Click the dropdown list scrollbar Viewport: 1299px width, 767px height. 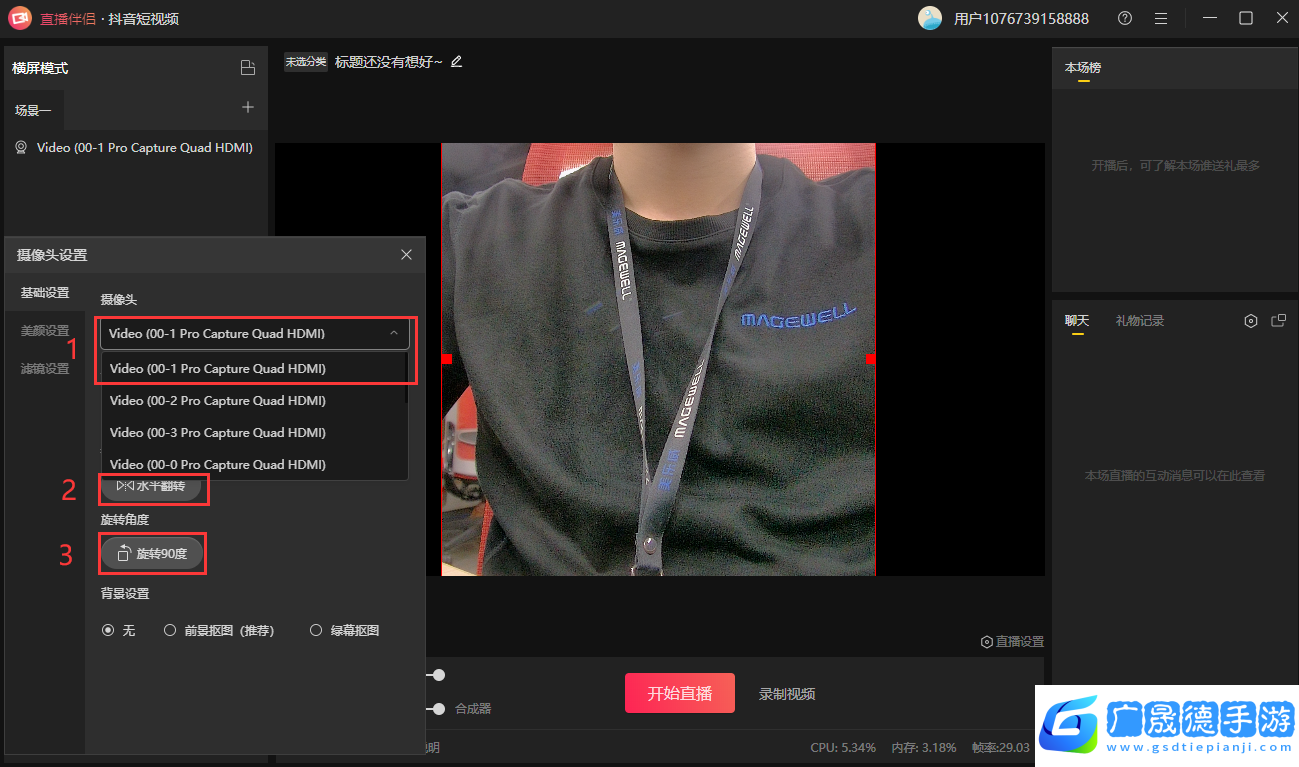405,377
